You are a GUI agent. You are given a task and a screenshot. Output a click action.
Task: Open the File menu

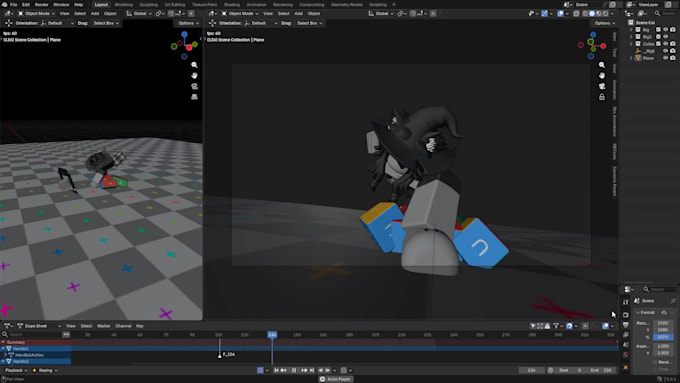pos(13,4)
